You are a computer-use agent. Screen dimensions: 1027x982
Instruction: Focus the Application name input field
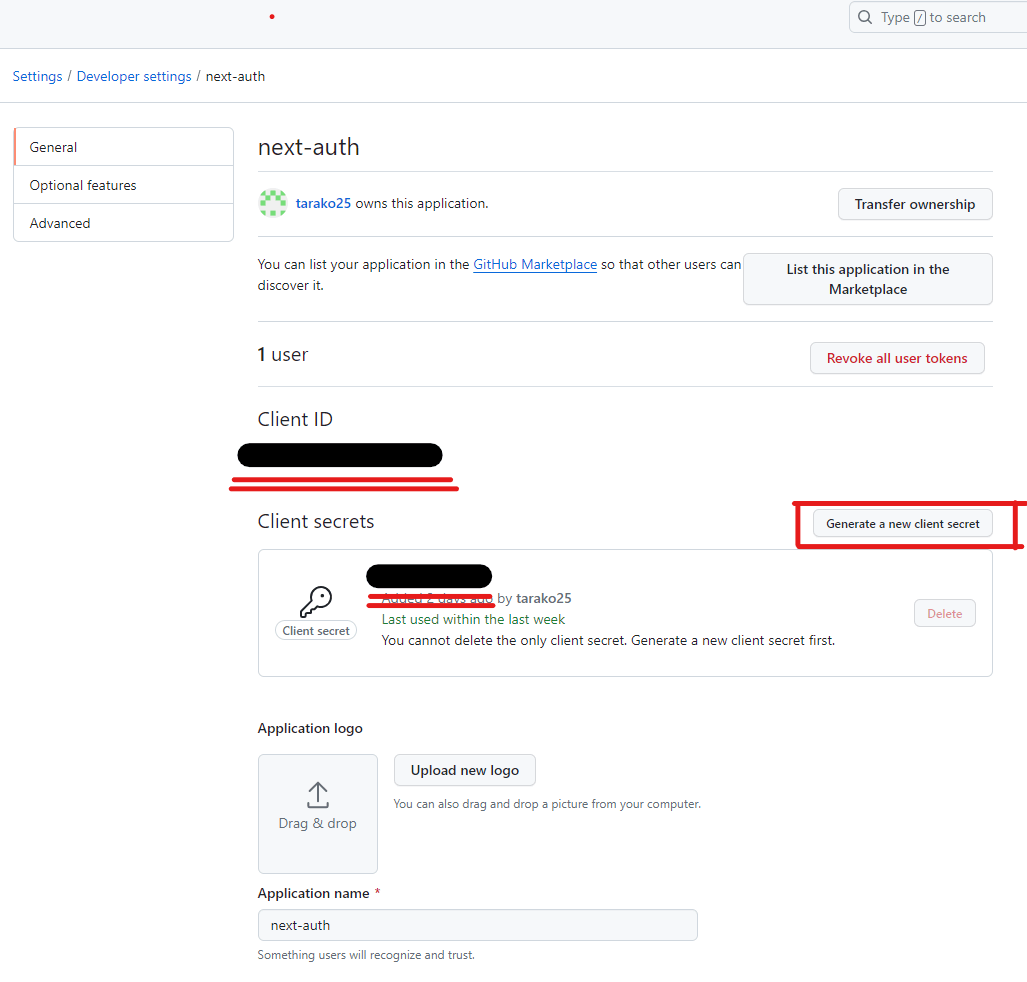477,925
